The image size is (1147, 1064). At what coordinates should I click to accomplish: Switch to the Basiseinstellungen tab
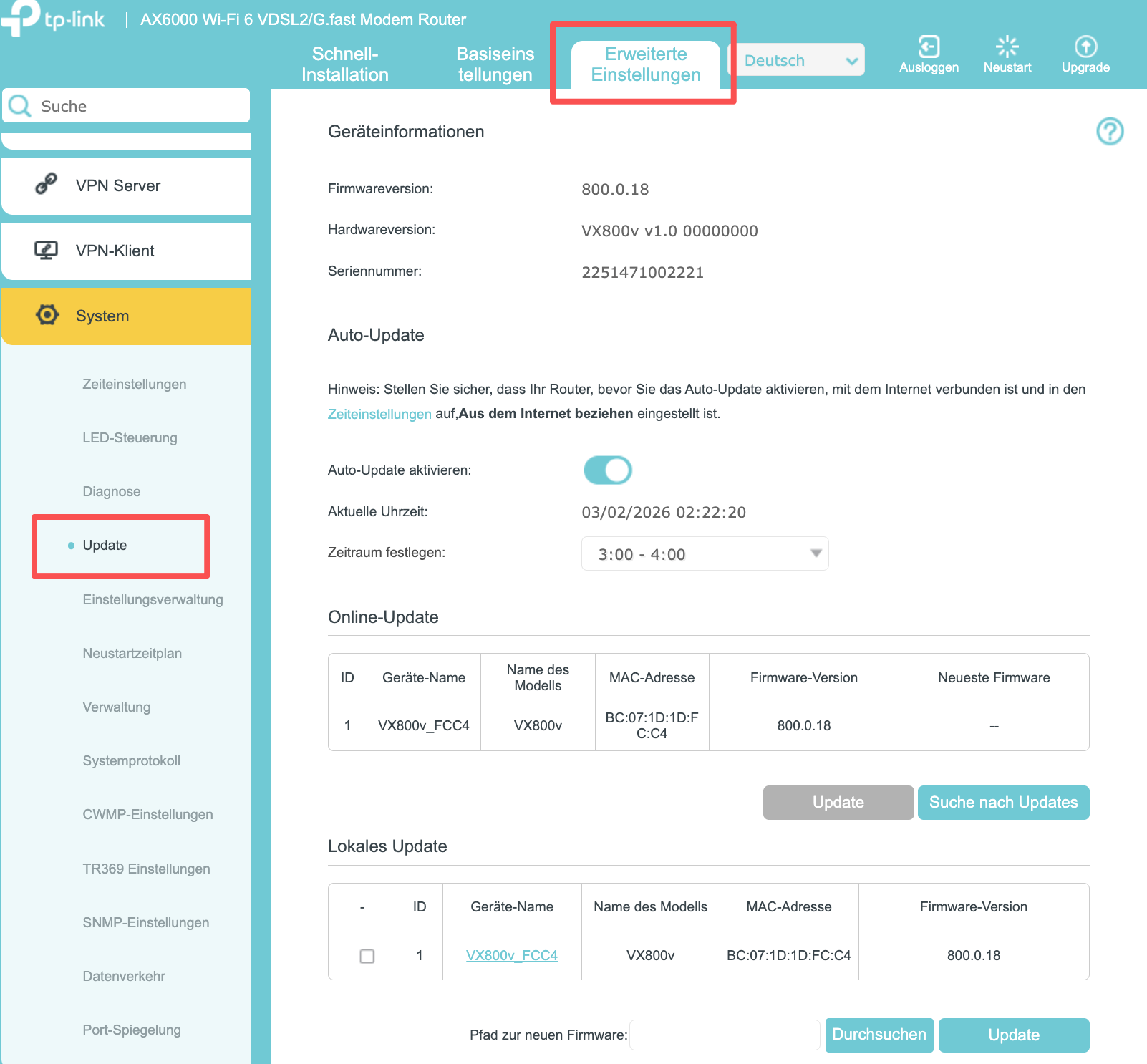pos(495,64)
